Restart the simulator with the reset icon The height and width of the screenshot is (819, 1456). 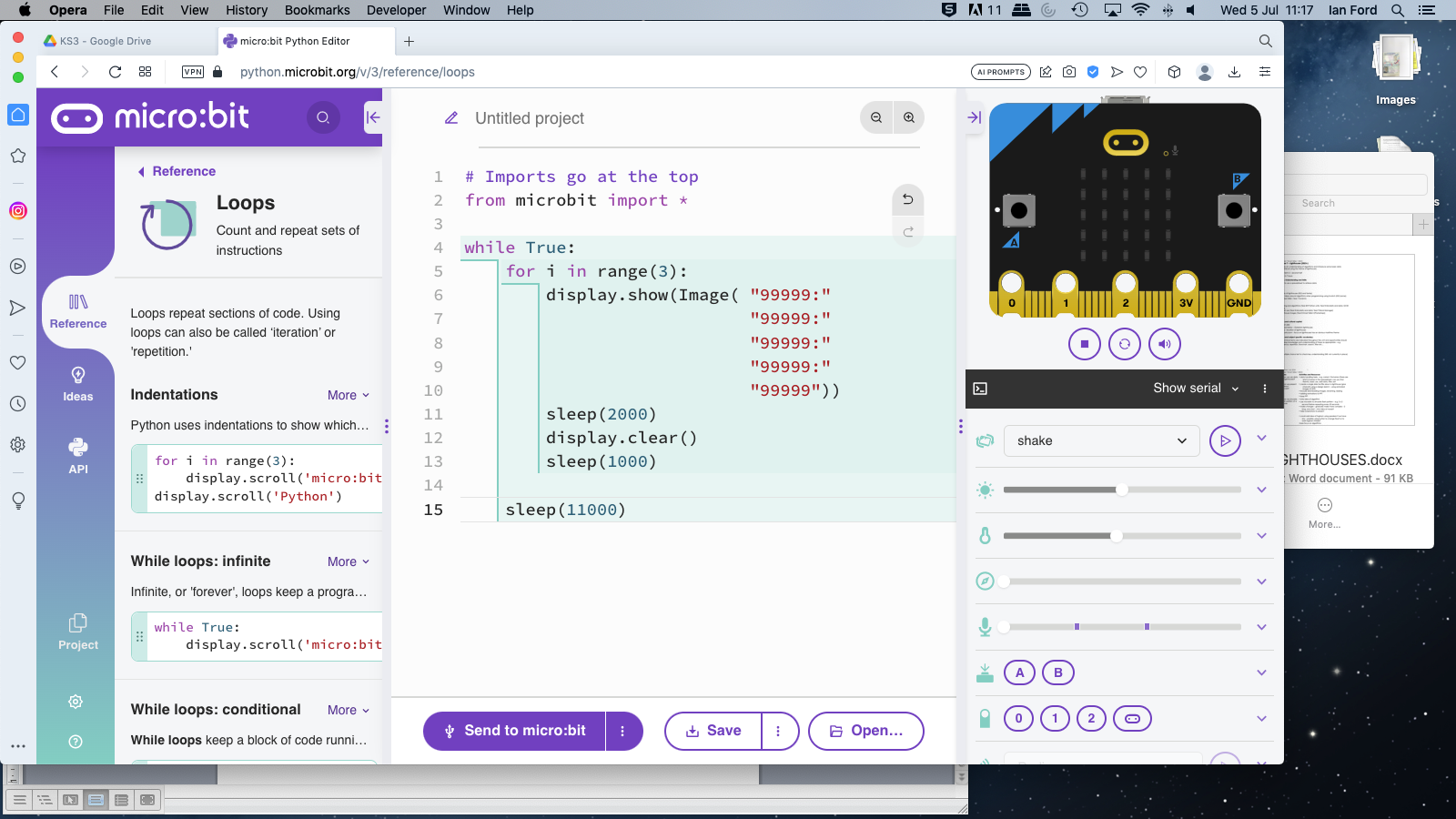point(1125,344)
